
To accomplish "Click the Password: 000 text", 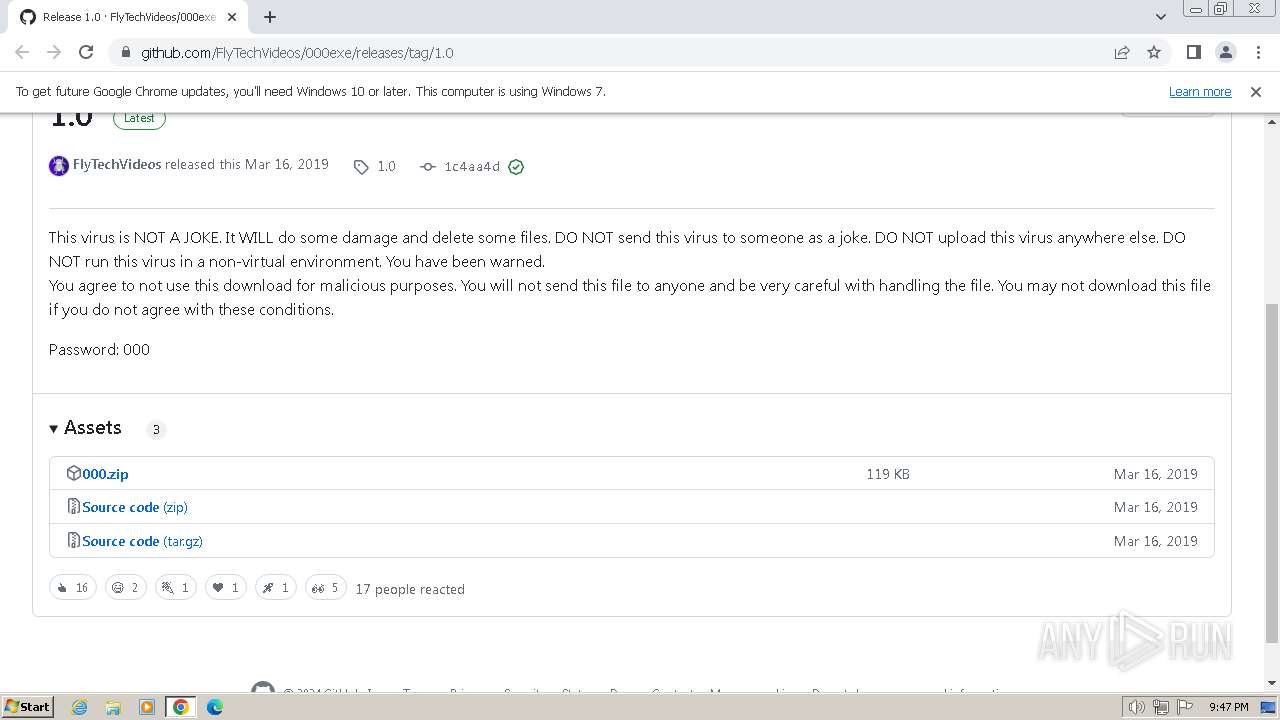I will 99,349.
